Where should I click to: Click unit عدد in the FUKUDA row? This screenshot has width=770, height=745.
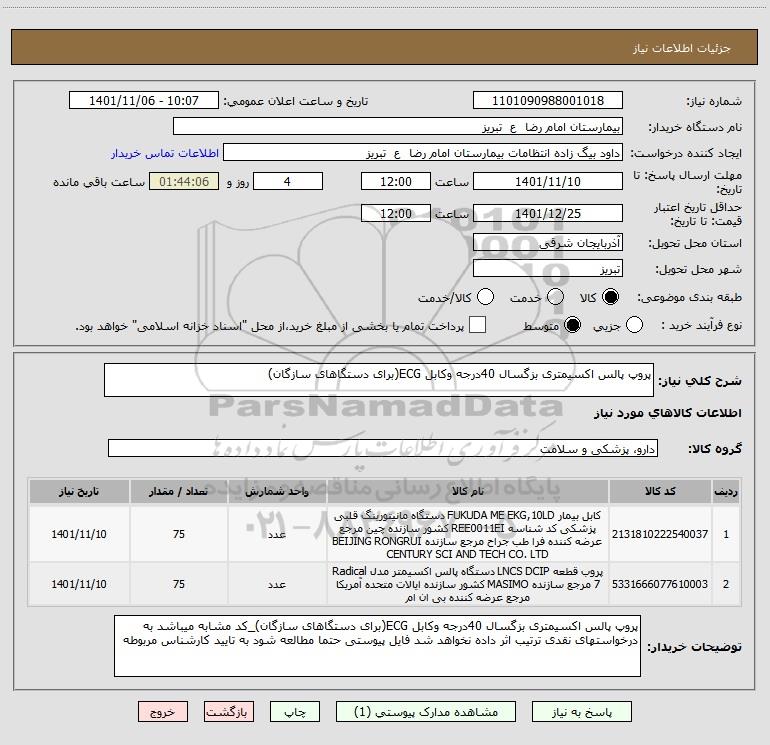[x=277, y=534]
